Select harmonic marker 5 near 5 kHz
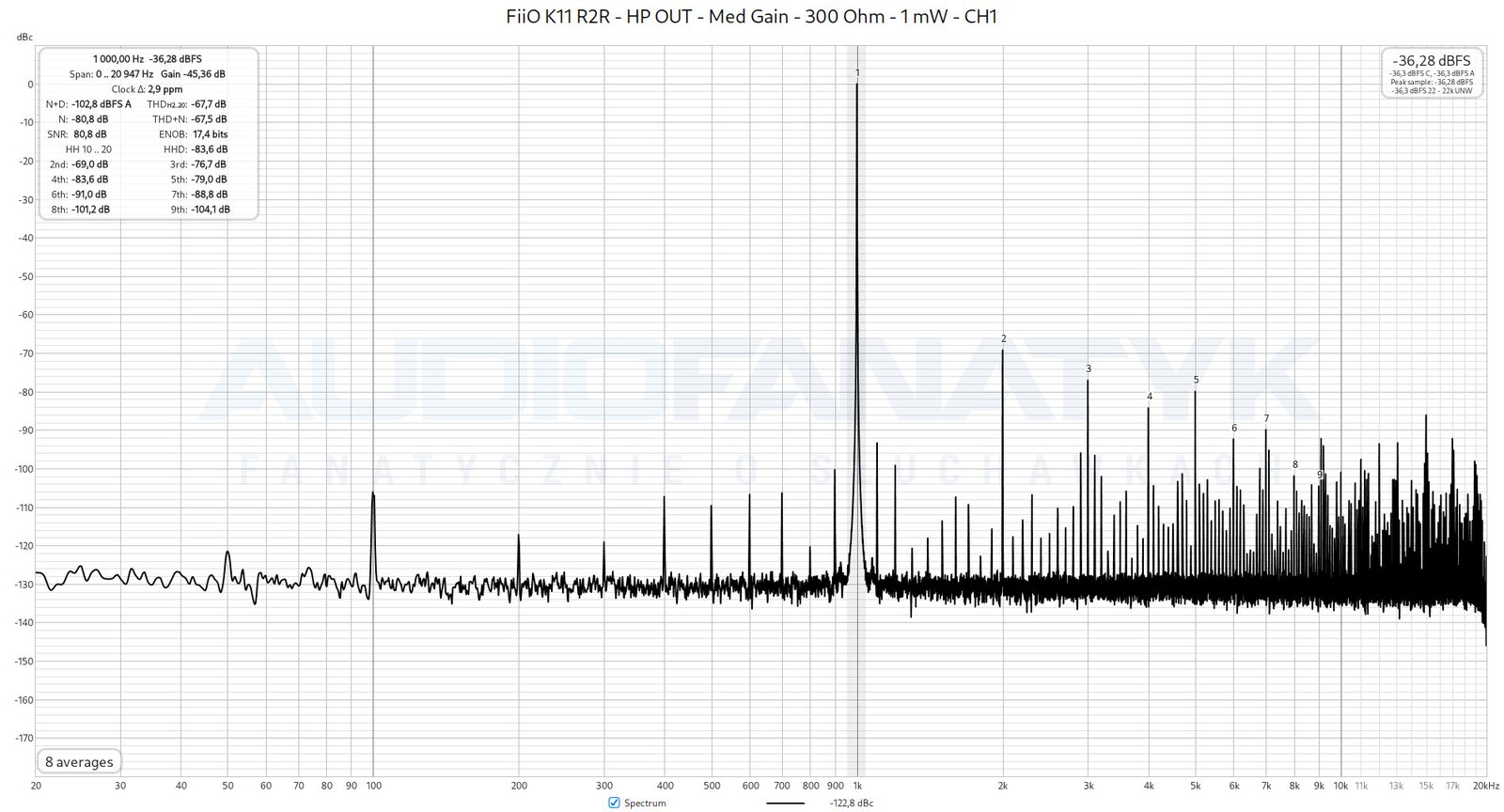The image size is (1504, 812). pyautogui.click(x=1196, y=381)
